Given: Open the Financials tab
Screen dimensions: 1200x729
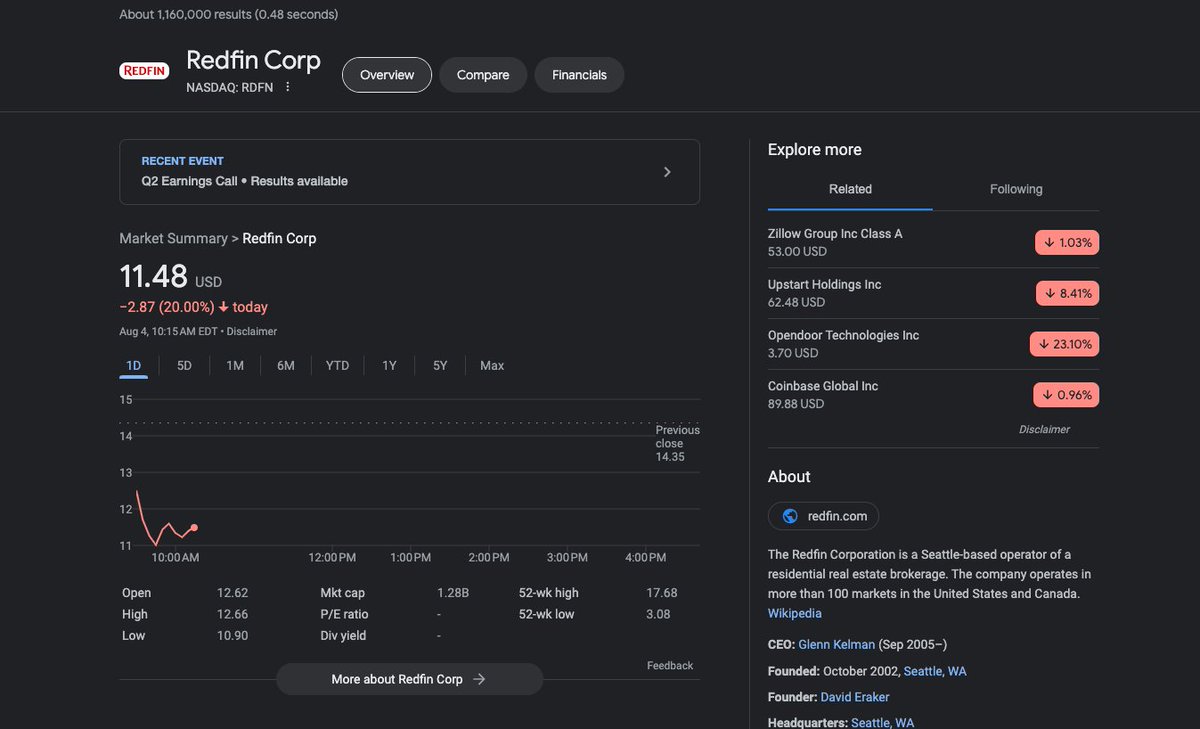Looking at the screenshot, I should [x=579, y=75].
